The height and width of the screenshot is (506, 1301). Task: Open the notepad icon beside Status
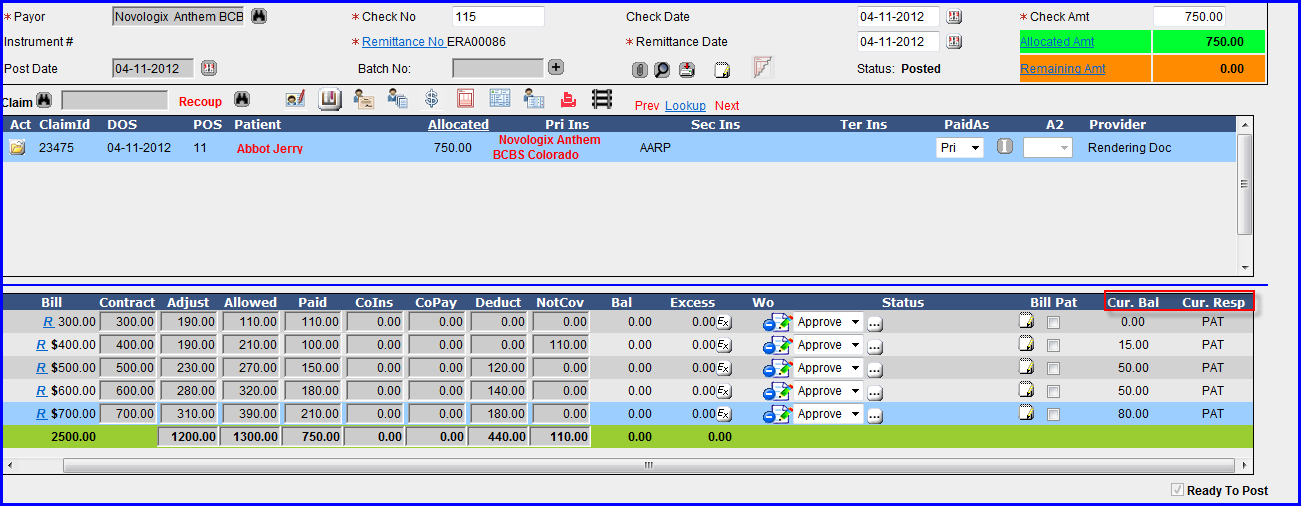pyautogui.click(x=722, y=70)
